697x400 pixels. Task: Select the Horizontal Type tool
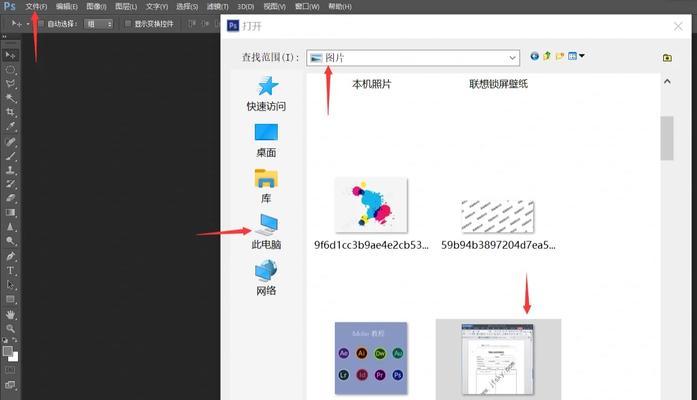tap(10, 271)
